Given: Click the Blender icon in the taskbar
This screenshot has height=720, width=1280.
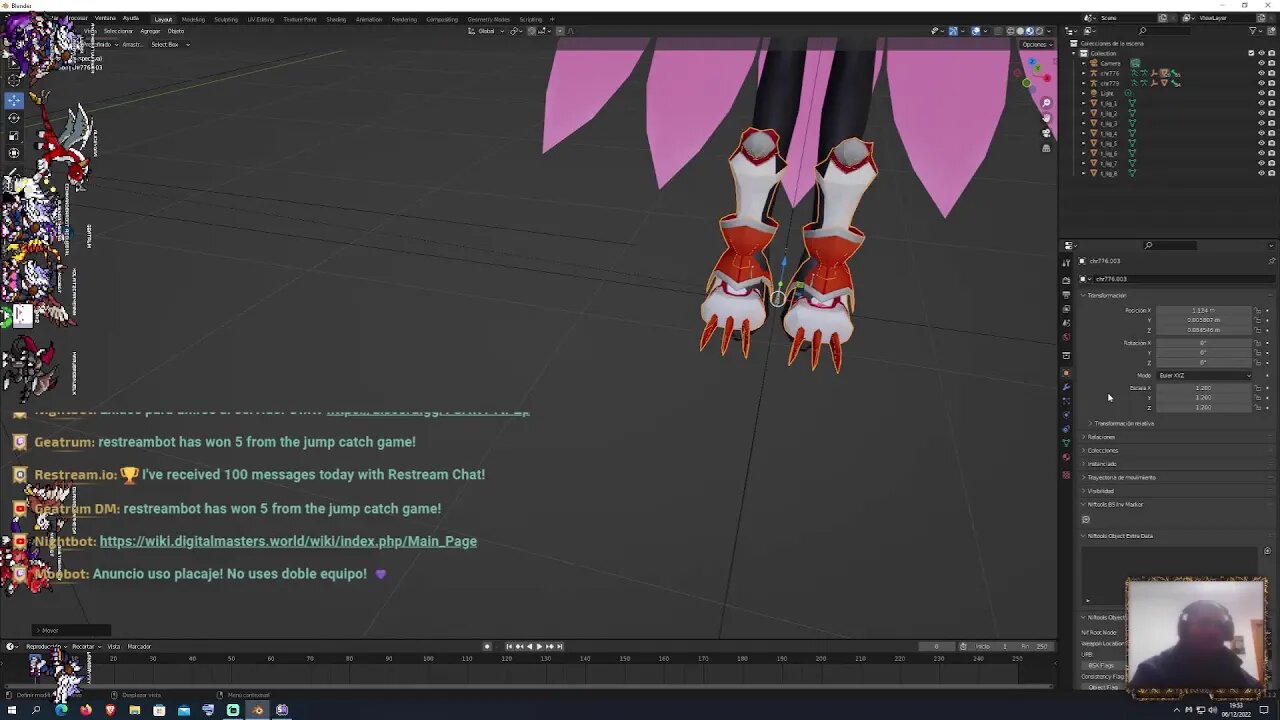Looking at the screenshot, I should tap(257, 710).
